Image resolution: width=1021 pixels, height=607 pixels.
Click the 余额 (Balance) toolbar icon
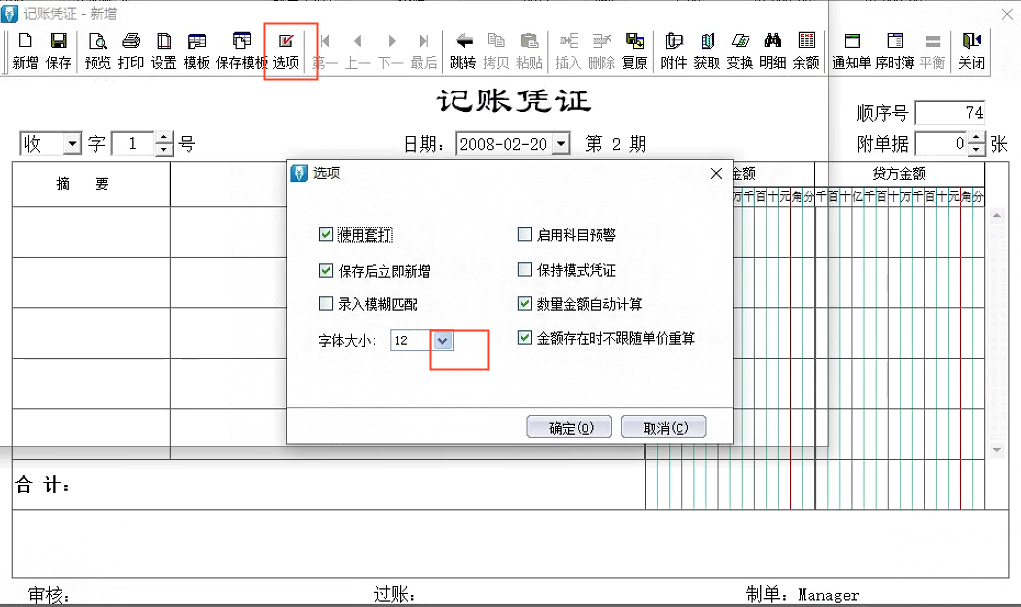(805, 50)
